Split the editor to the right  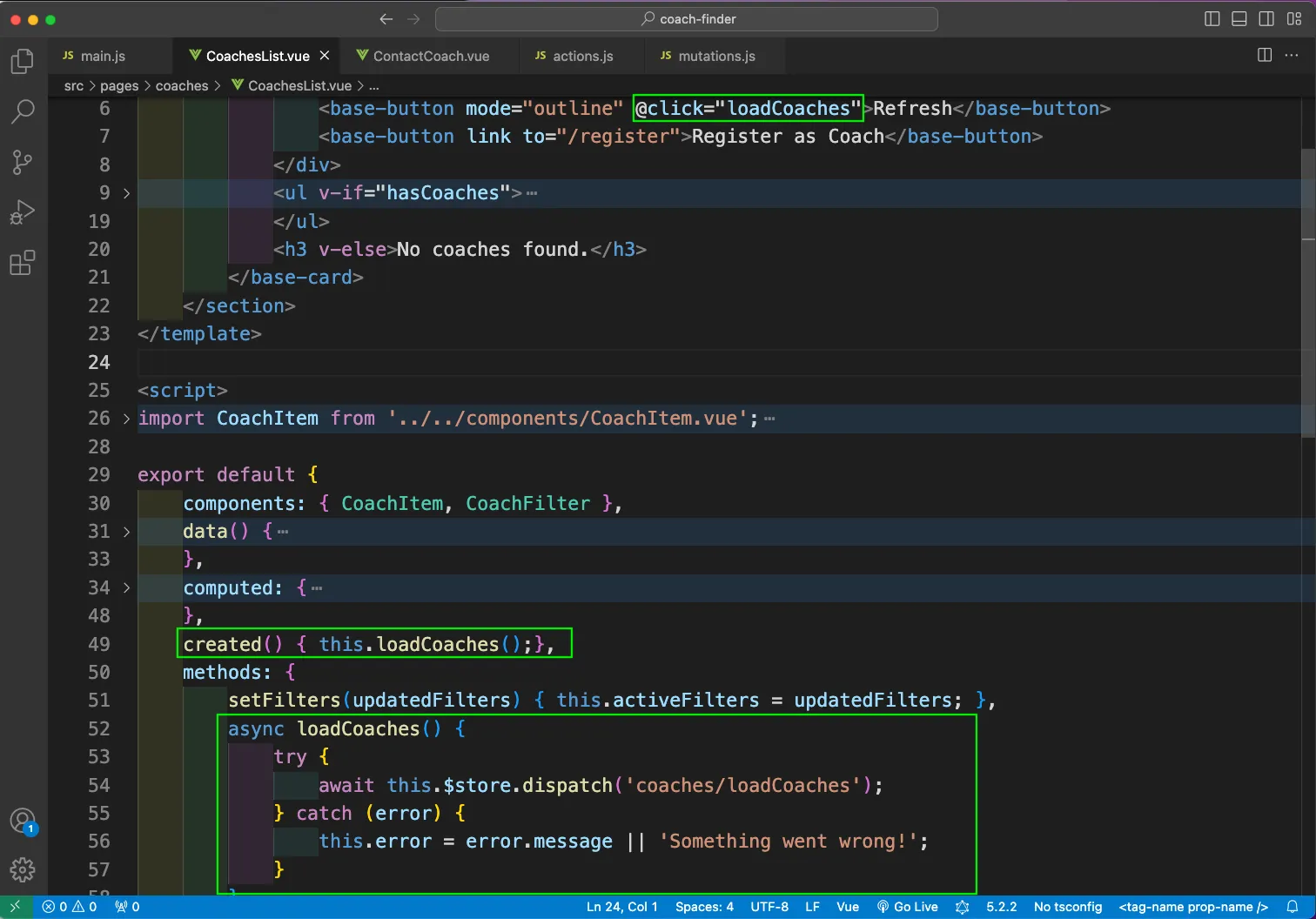[x=1265, y=55]
